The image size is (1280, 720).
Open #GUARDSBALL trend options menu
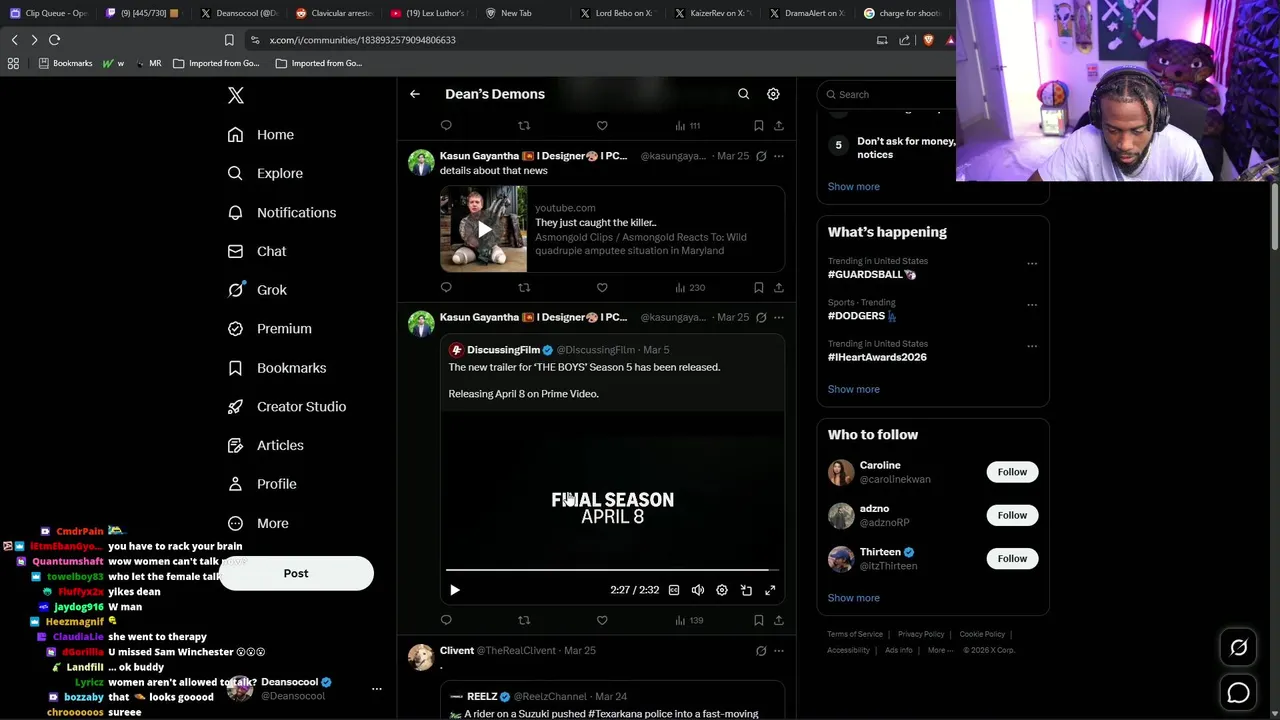pos(1032,264)
